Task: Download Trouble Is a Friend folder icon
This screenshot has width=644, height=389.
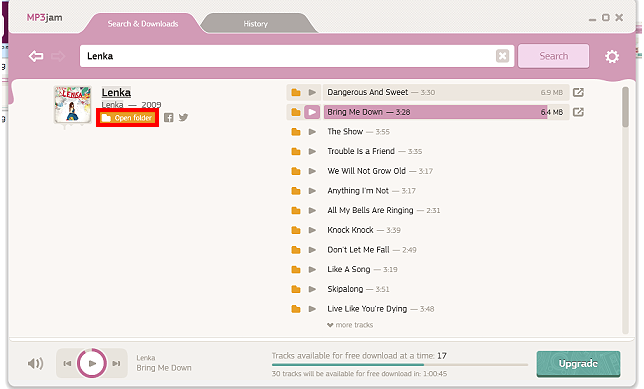Action: 296,152
